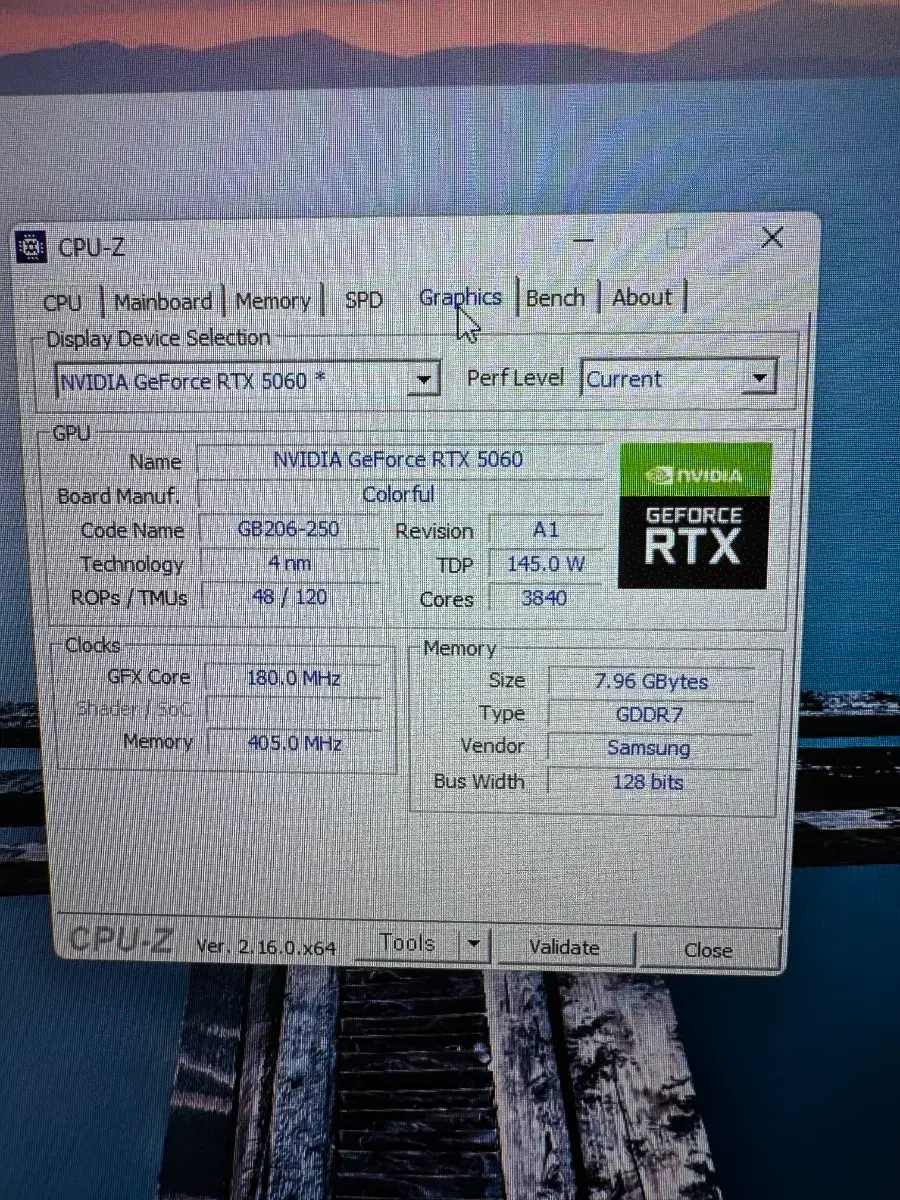Screen dimensions: 900x1200
Task: Close CPU-Z with the X button
Action: click(x=772, y=238)
